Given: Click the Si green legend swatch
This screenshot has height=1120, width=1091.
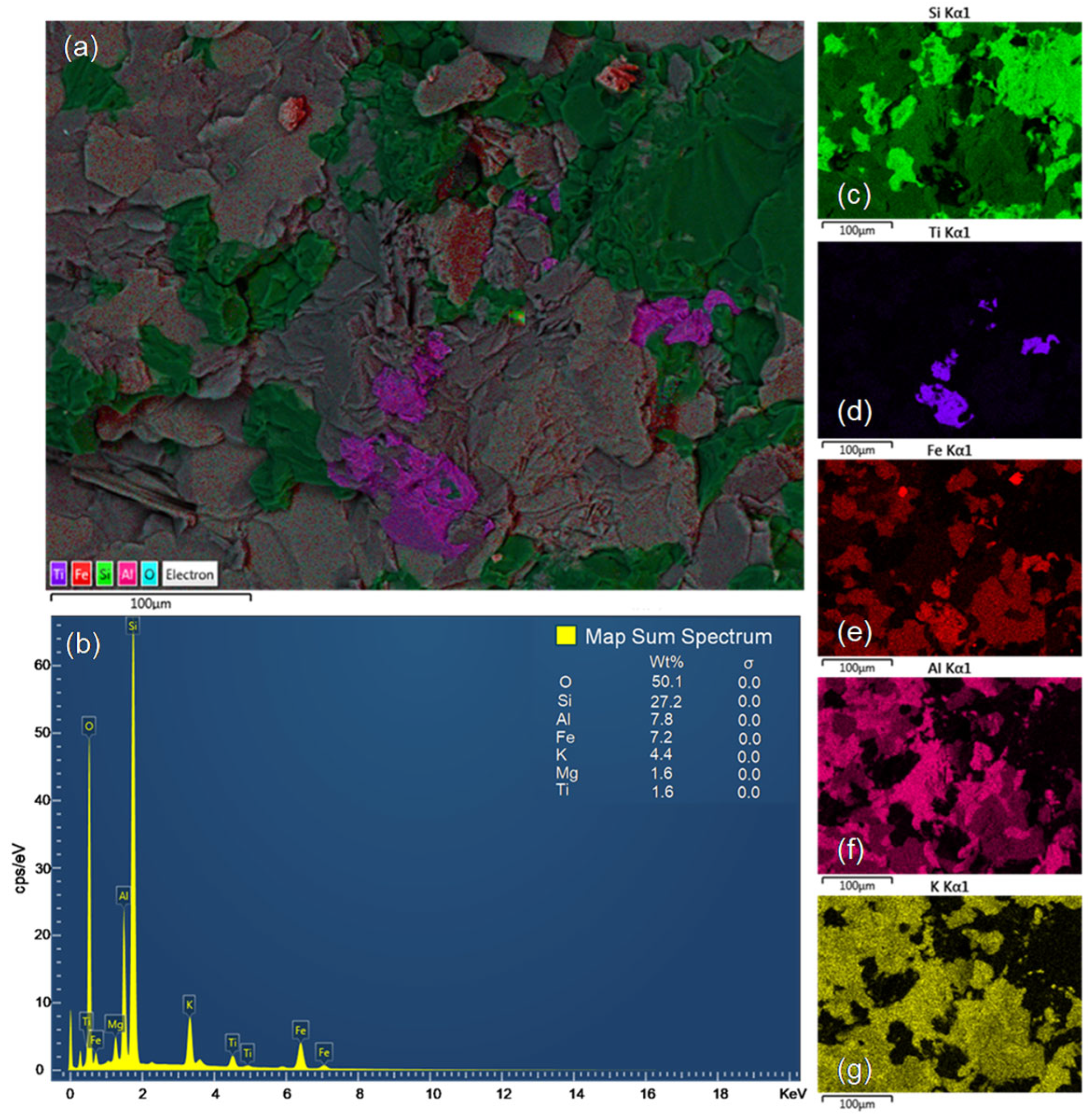Looking at the screenshot, I should click(x=105, y=574).
